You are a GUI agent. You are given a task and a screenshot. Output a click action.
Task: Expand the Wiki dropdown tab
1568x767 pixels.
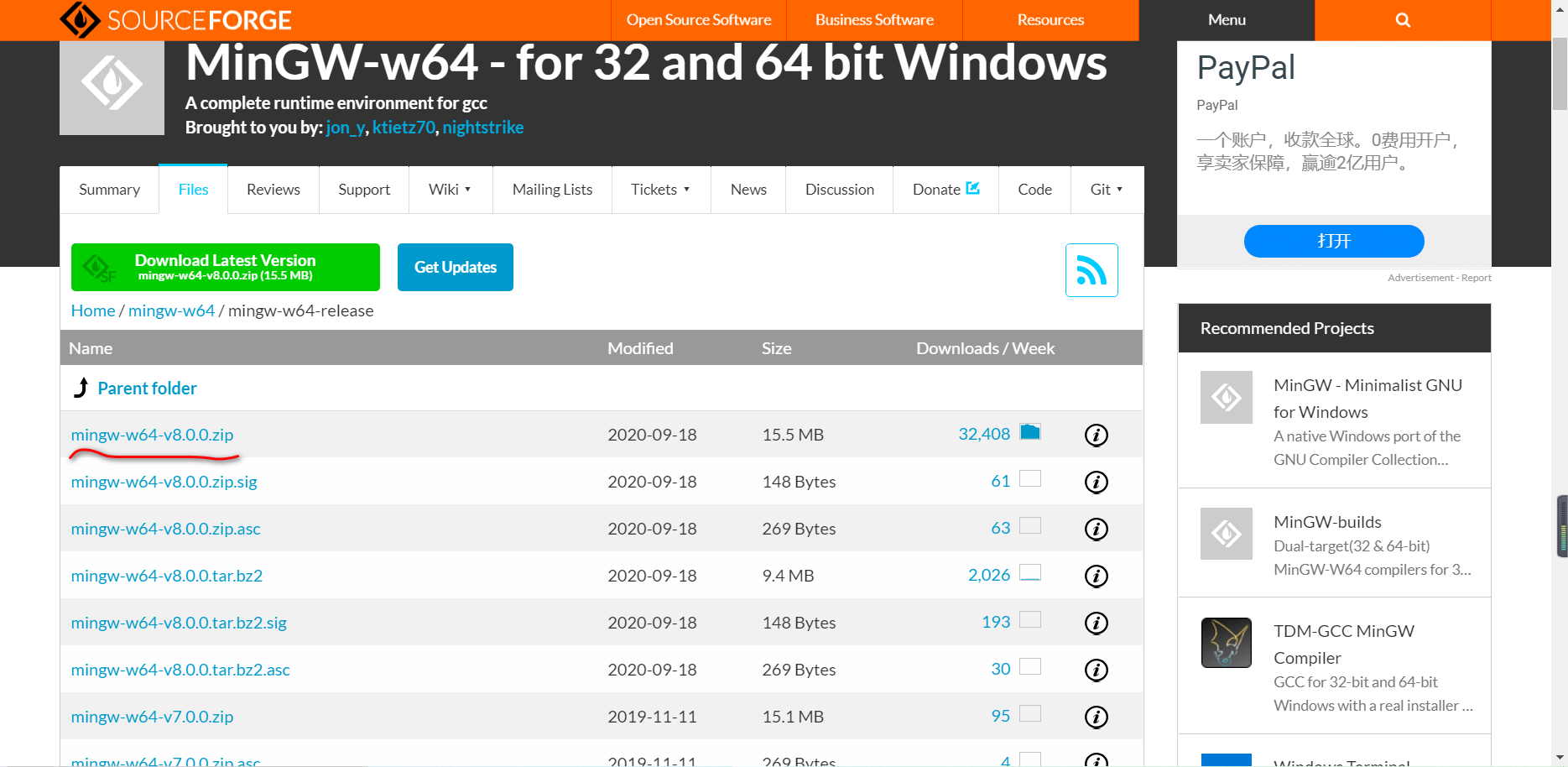451,190
